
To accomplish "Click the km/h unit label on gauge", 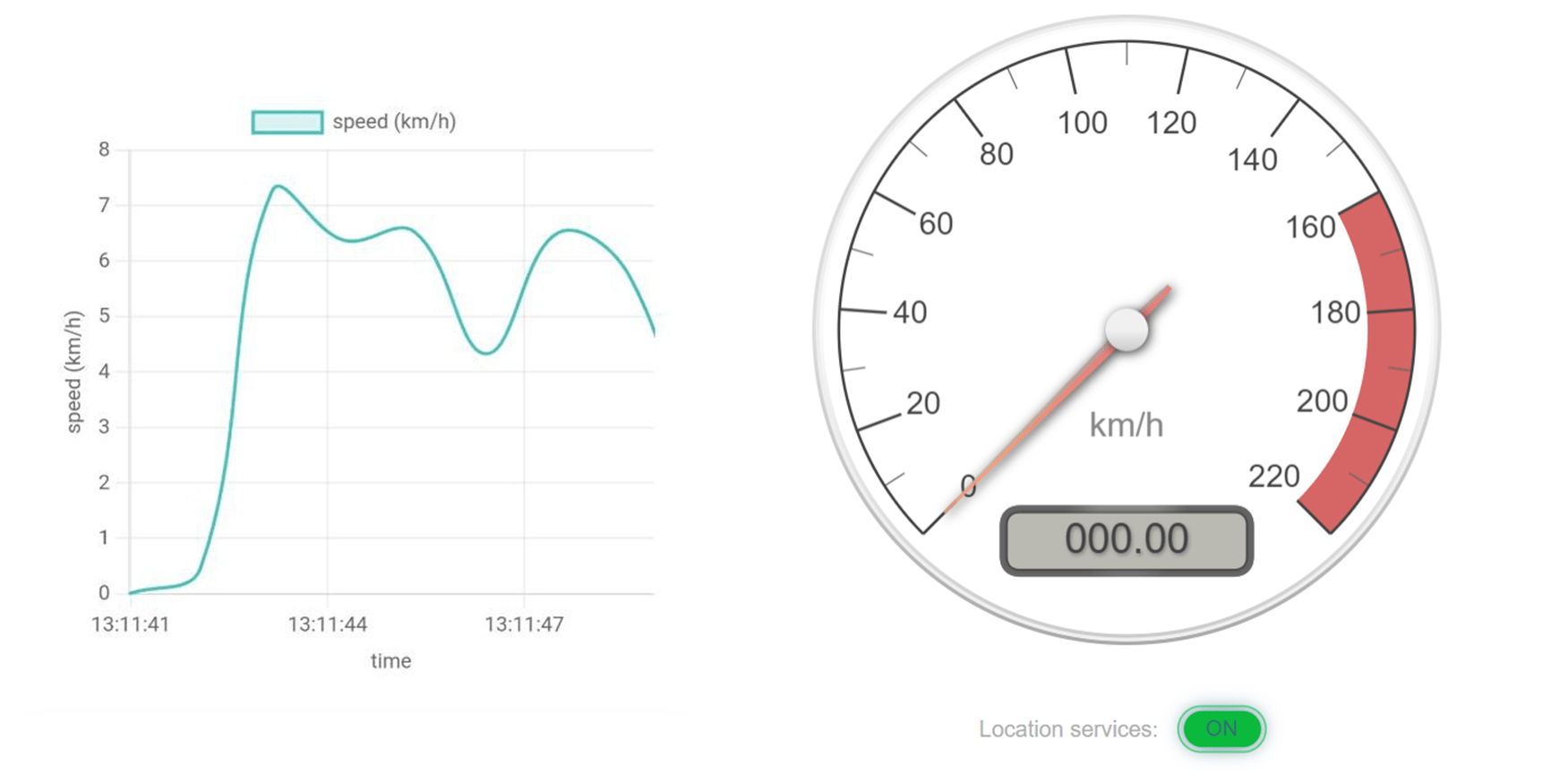I will click(x=1127, y=425).
